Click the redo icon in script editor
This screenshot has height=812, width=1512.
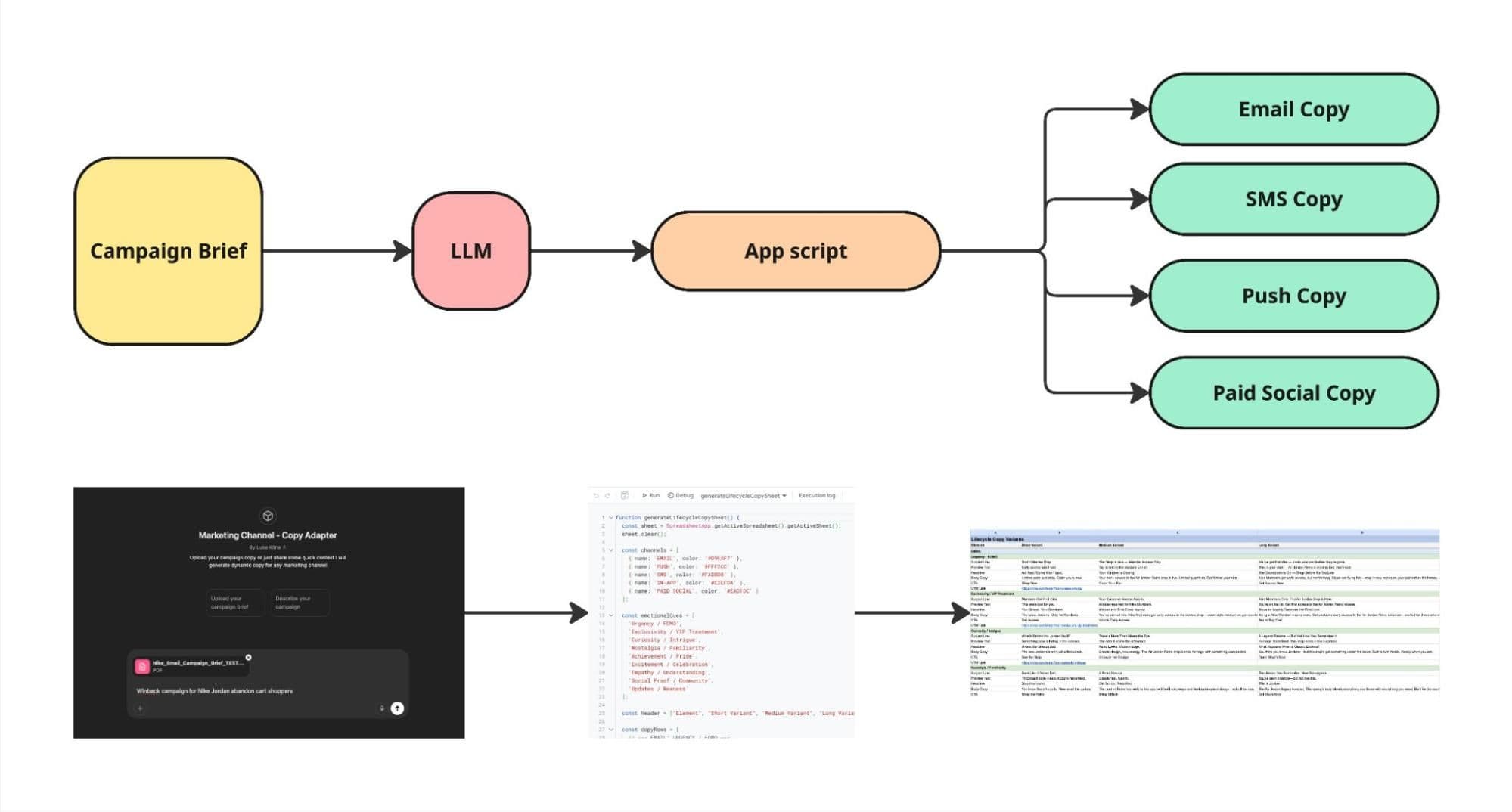tap(607, 496)
